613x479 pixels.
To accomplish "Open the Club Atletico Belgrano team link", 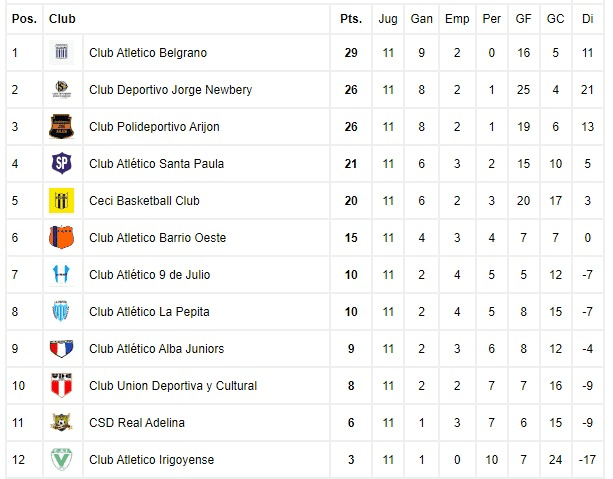I will pyautogui.click(x=148, y=53).
